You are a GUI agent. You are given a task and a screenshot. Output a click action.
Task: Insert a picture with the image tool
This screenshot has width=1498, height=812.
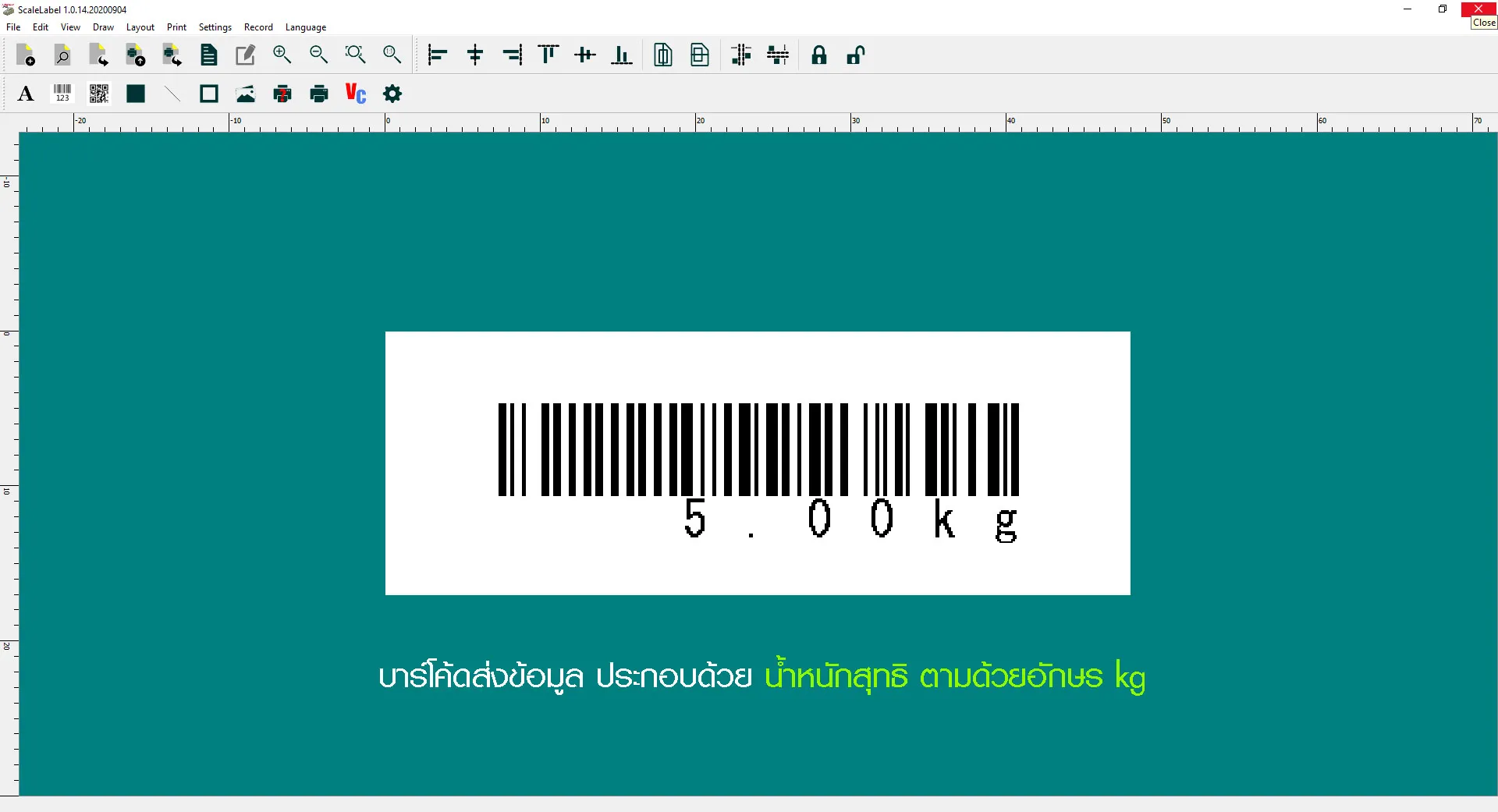point(246,94)
